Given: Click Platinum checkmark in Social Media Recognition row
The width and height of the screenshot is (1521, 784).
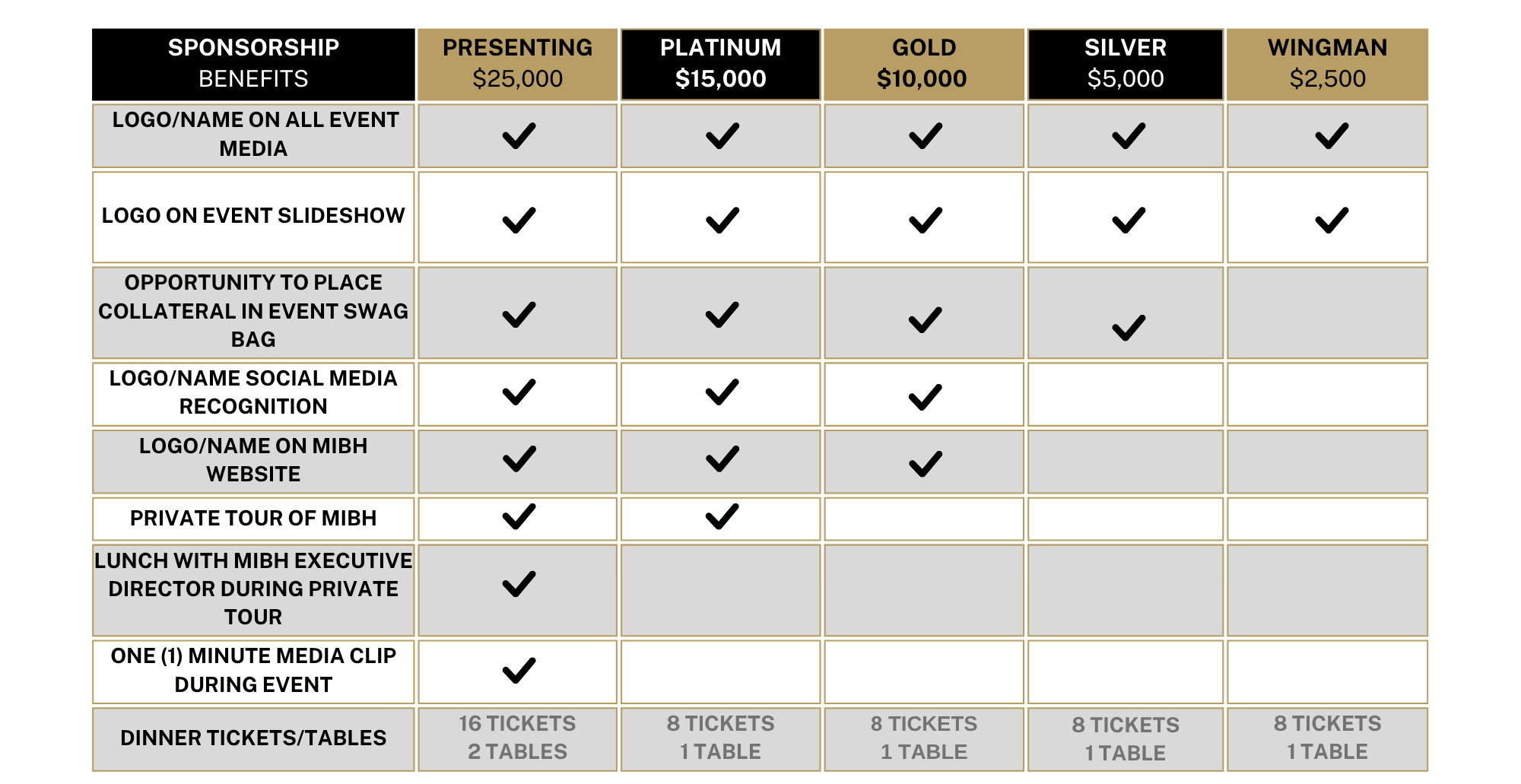Looking at the screenshot, I should tap(722, 392).
